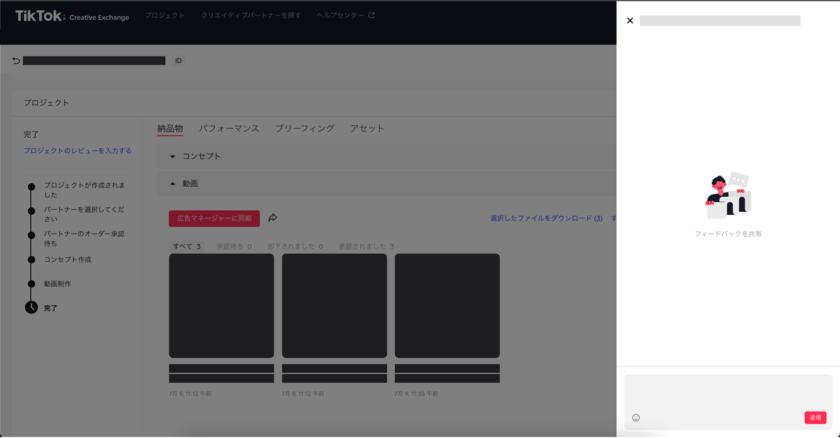Click the share arrow icon beside sync button
840x438 pixels.
click(272, 218)
